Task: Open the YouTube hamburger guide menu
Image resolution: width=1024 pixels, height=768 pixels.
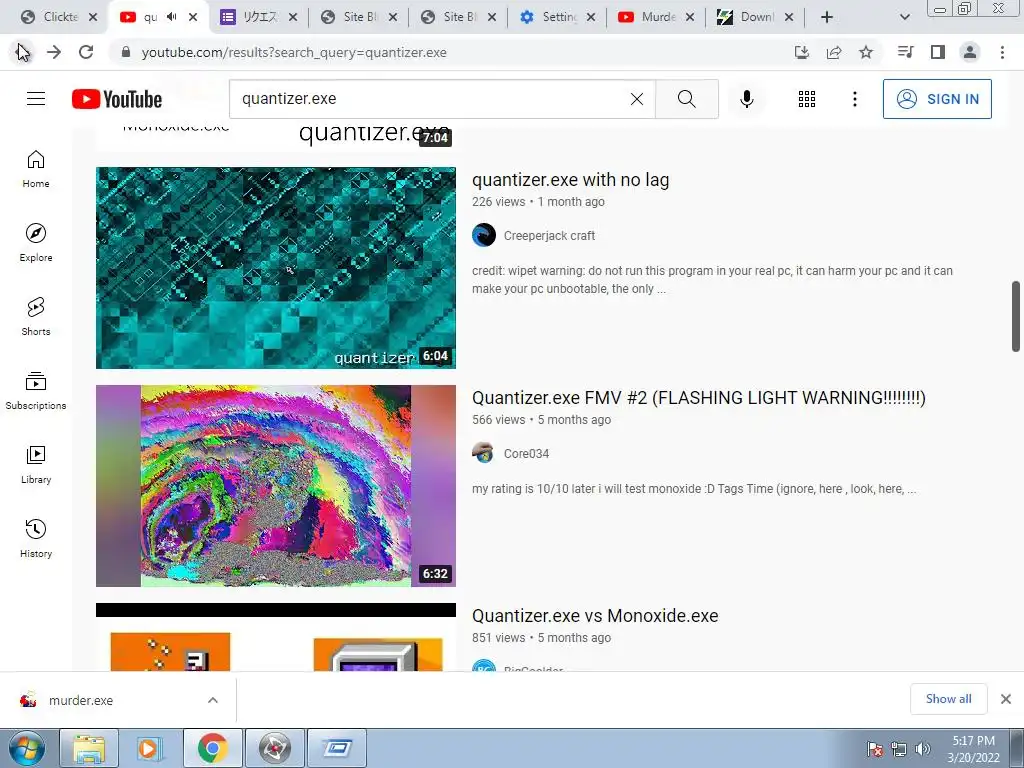Action: point(36,99)
